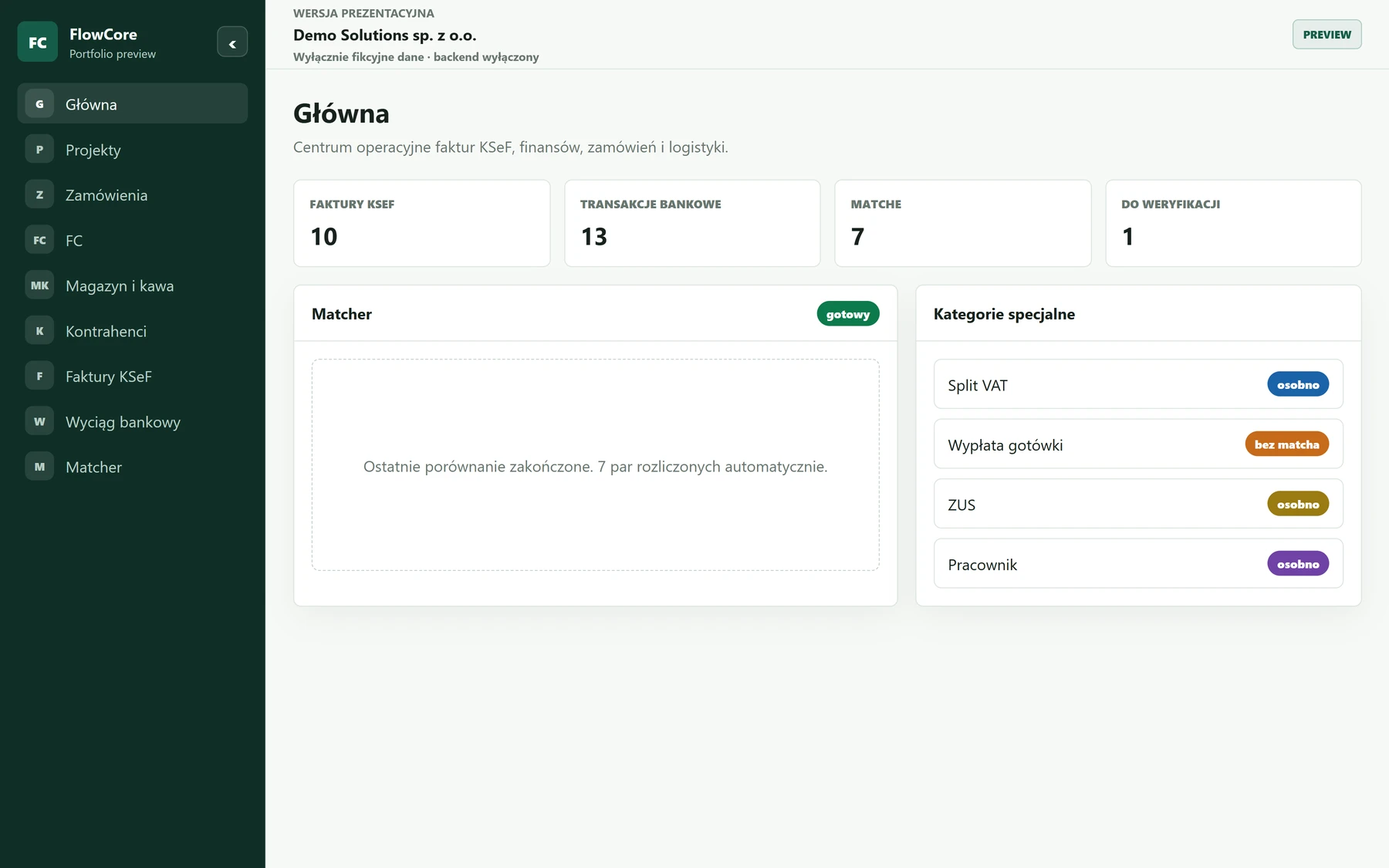Select the Split VAT category label

[978, 385]
